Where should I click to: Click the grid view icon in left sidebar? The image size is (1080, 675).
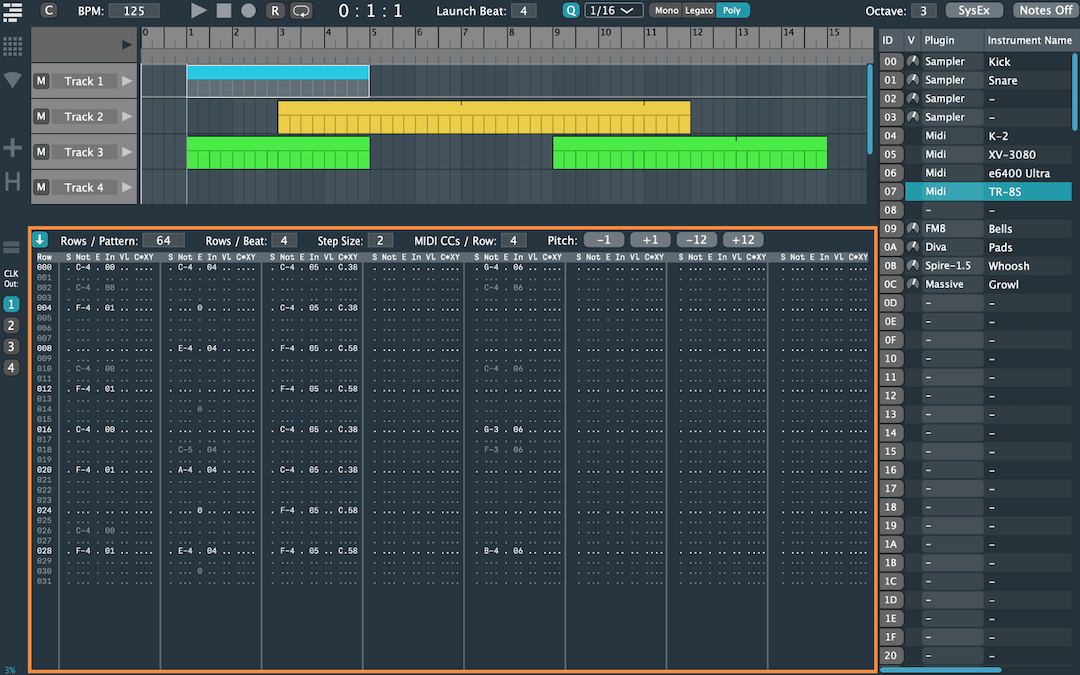coord(13,47)
